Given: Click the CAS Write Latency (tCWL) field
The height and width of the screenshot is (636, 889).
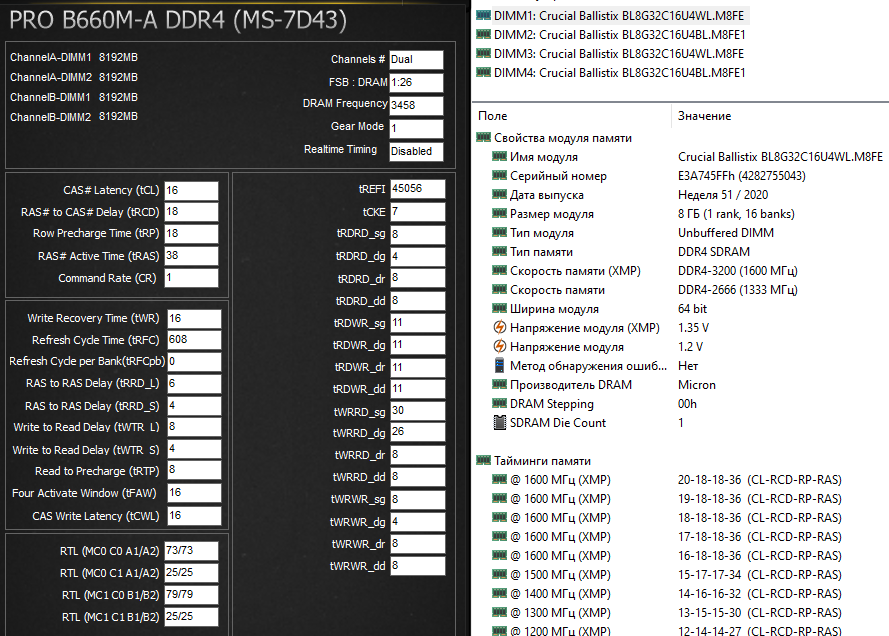Looking at the screenshot, I should [194, 516].
